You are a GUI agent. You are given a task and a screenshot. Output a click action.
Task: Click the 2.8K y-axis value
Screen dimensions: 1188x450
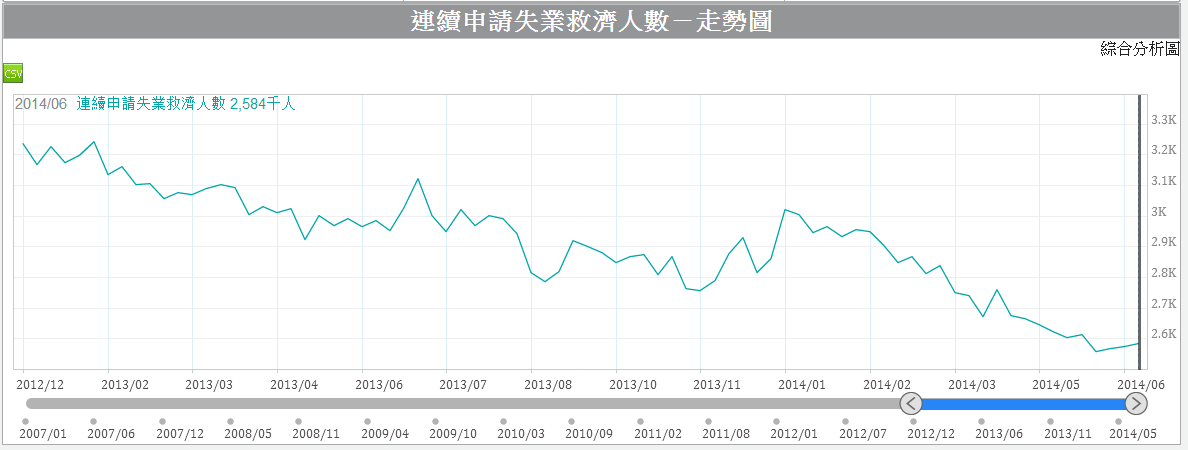click(1163, 273)
